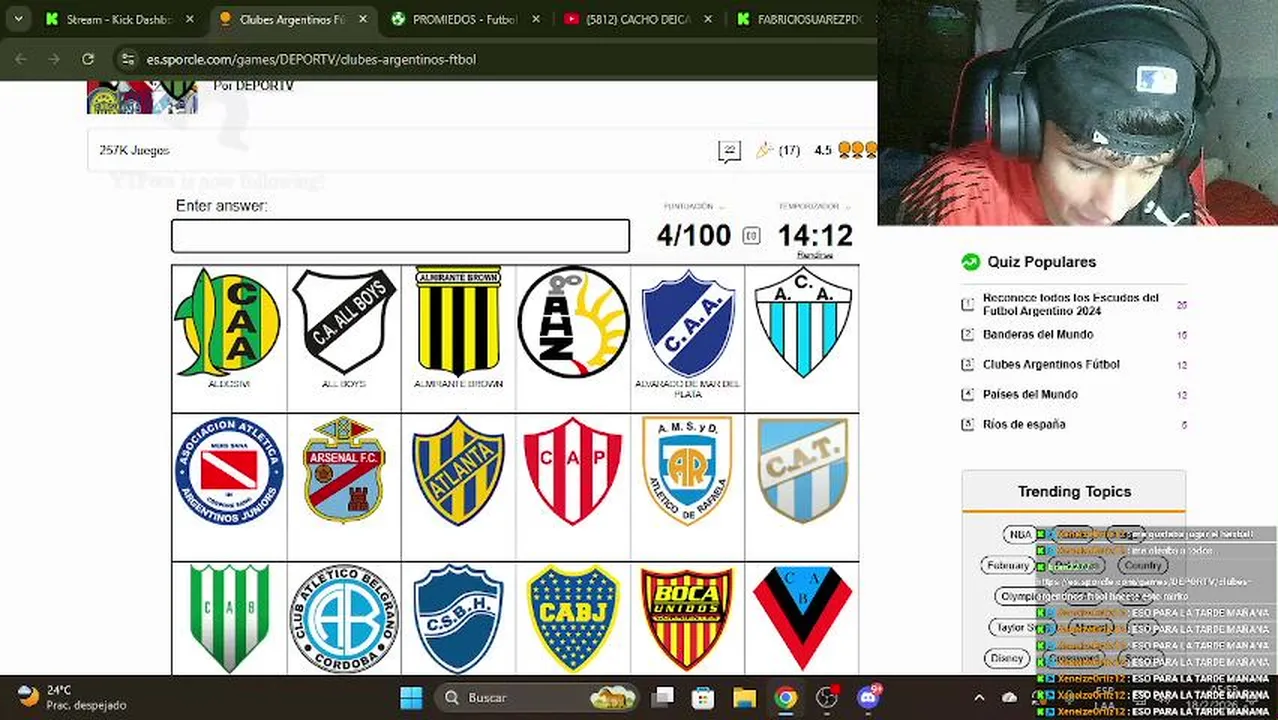Click the C.A.A. Alvarado crest
Viewport: 1278px width, 720px height.
pos(688,323)
